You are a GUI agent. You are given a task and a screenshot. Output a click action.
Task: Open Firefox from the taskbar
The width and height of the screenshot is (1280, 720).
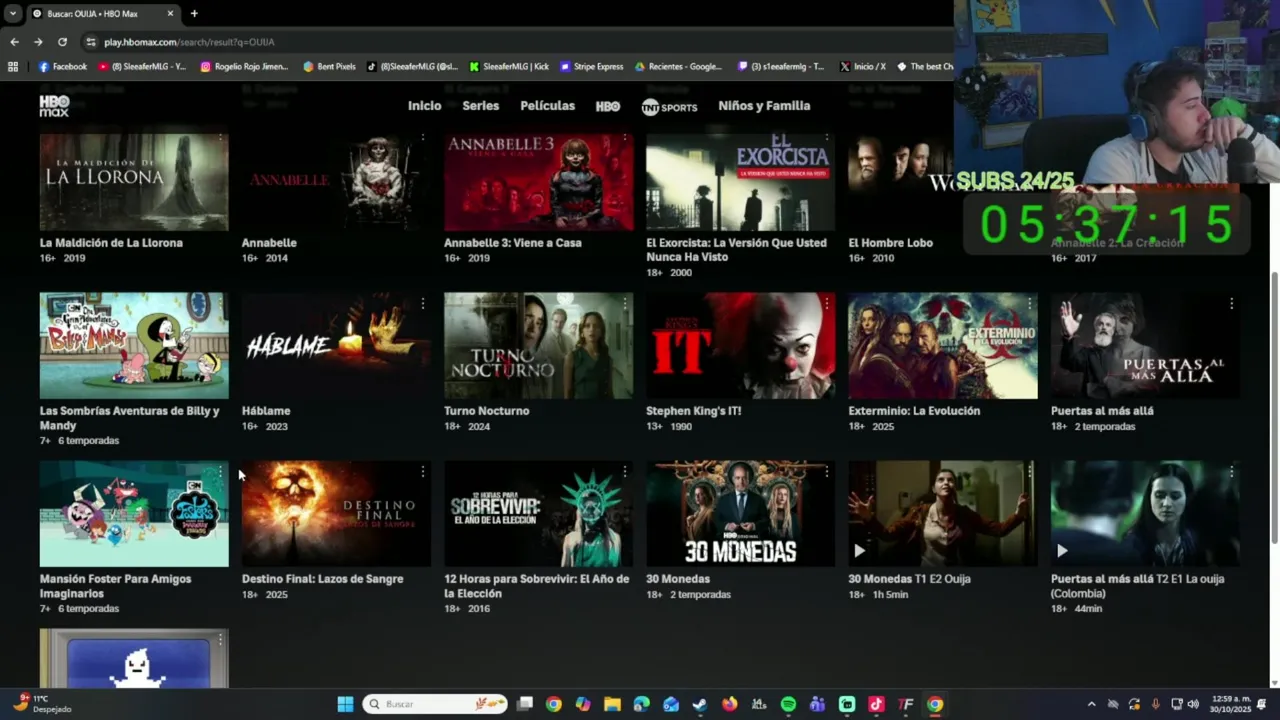pyautogui.click(x=730, y=704)
